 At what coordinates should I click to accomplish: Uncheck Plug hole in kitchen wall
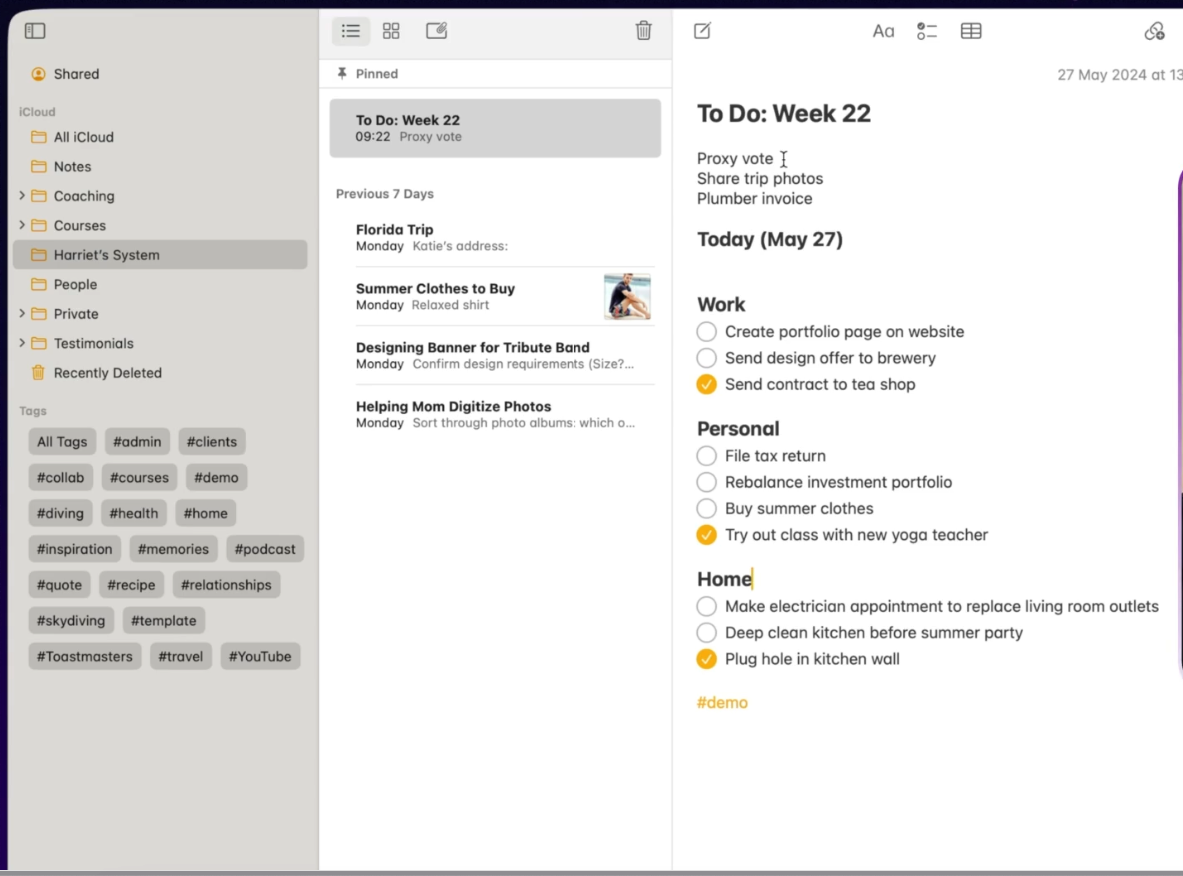706,659
